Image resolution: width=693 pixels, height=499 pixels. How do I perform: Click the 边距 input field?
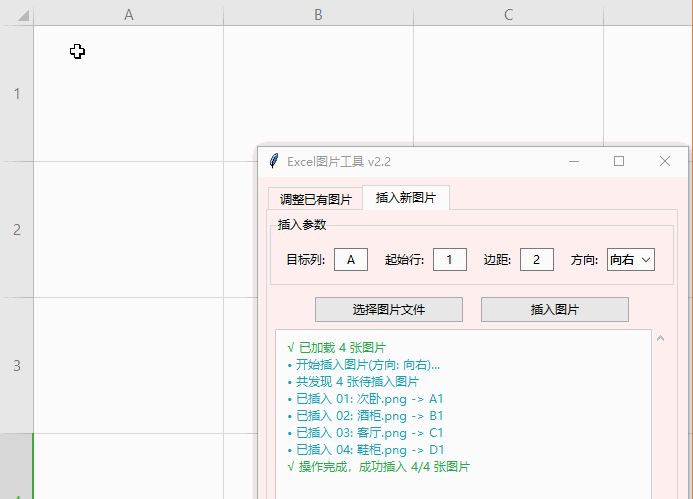[x=537, y=259]
